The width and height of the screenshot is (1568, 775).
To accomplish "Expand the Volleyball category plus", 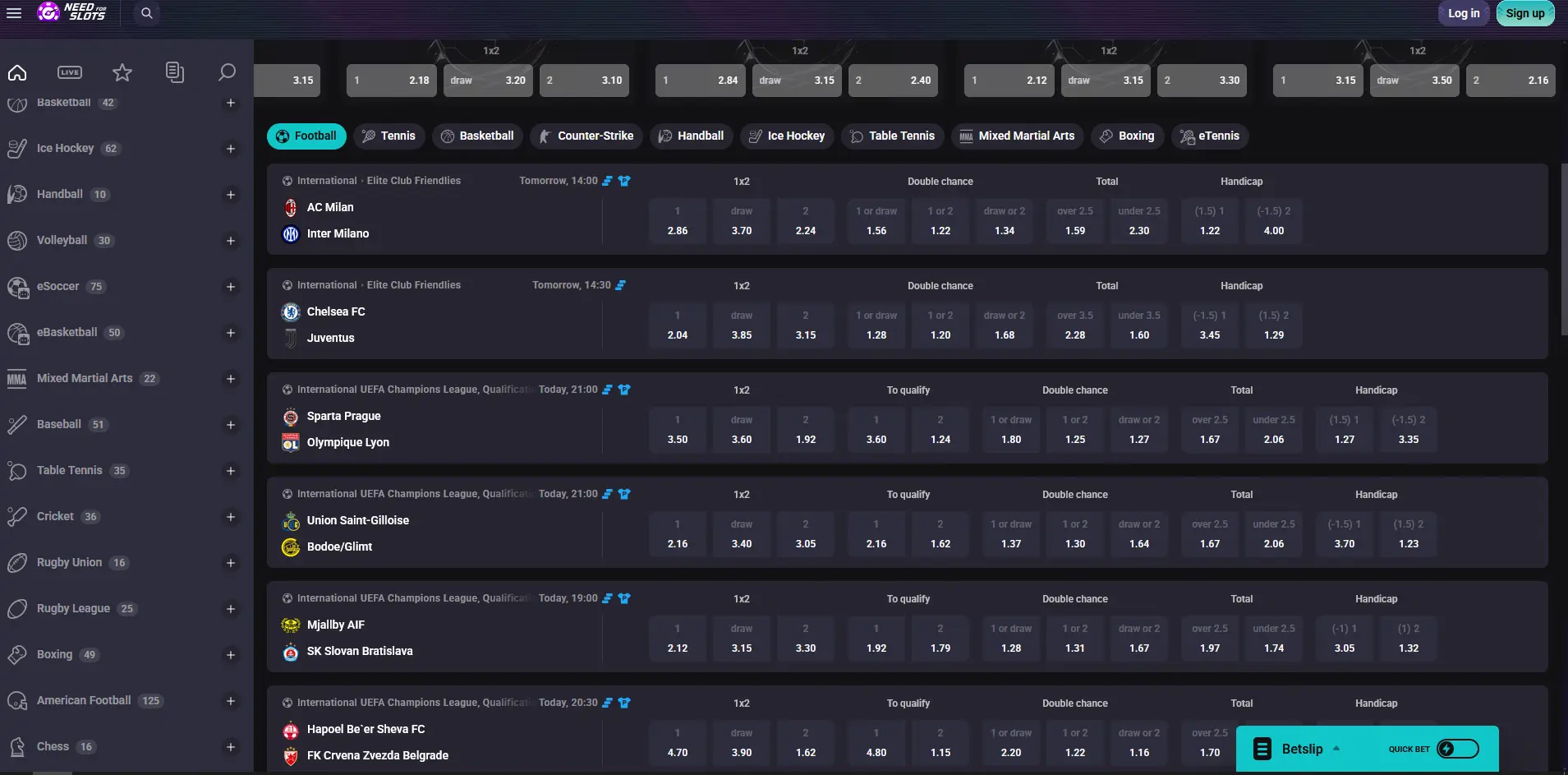I will click(x=231, y=241).
